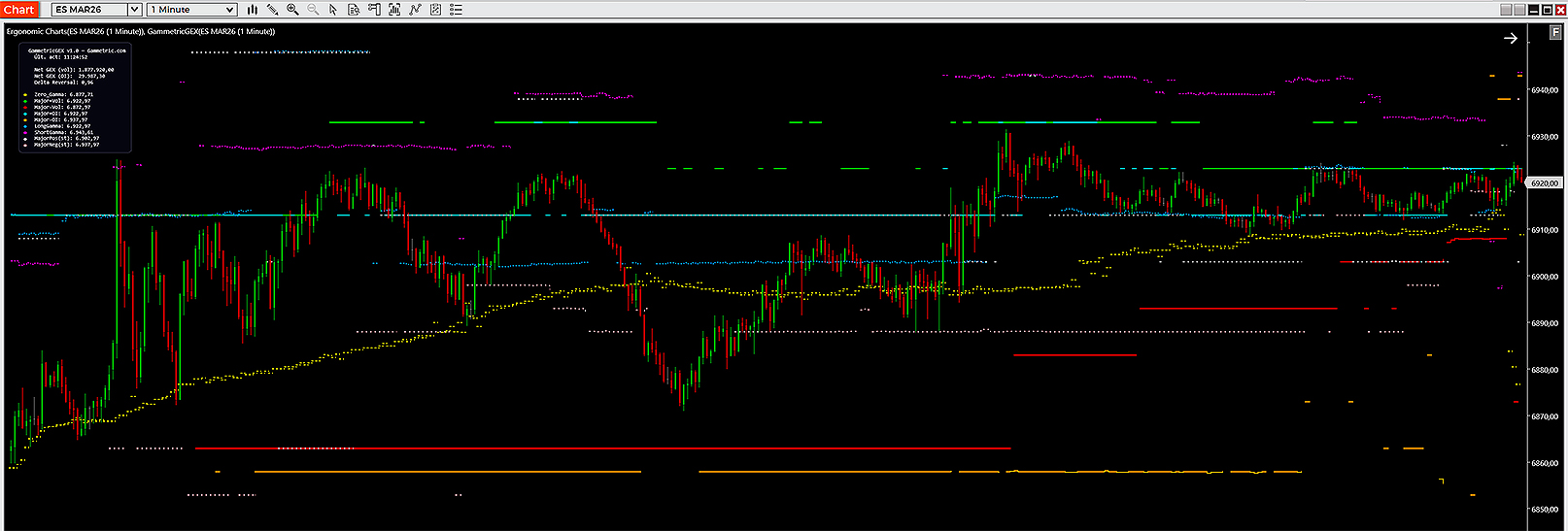Click the 6850,00 price axis label
This screenshot has width=1568, height=531.
point(1545,510)
